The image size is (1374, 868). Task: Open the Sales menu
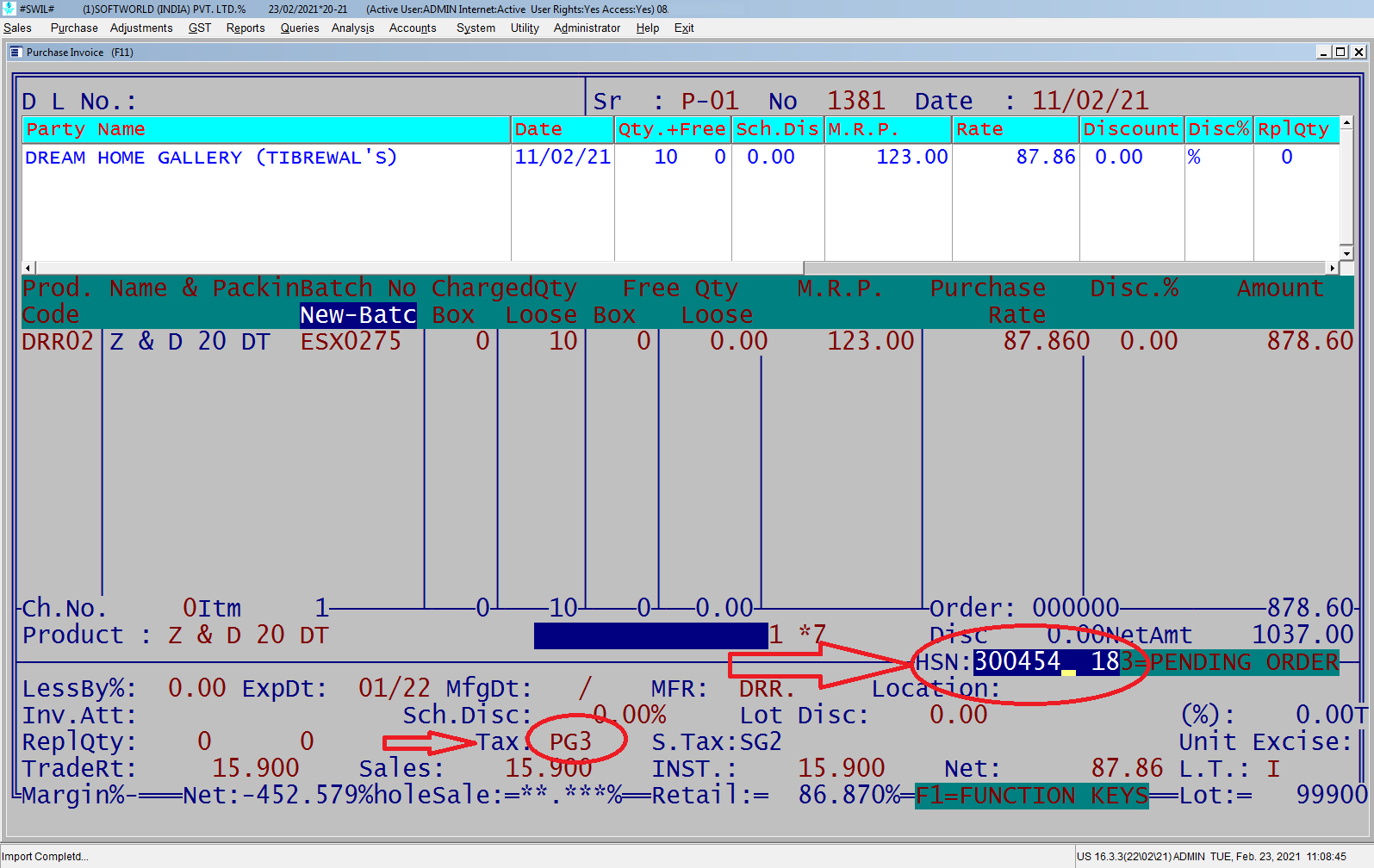coord(17,28)
